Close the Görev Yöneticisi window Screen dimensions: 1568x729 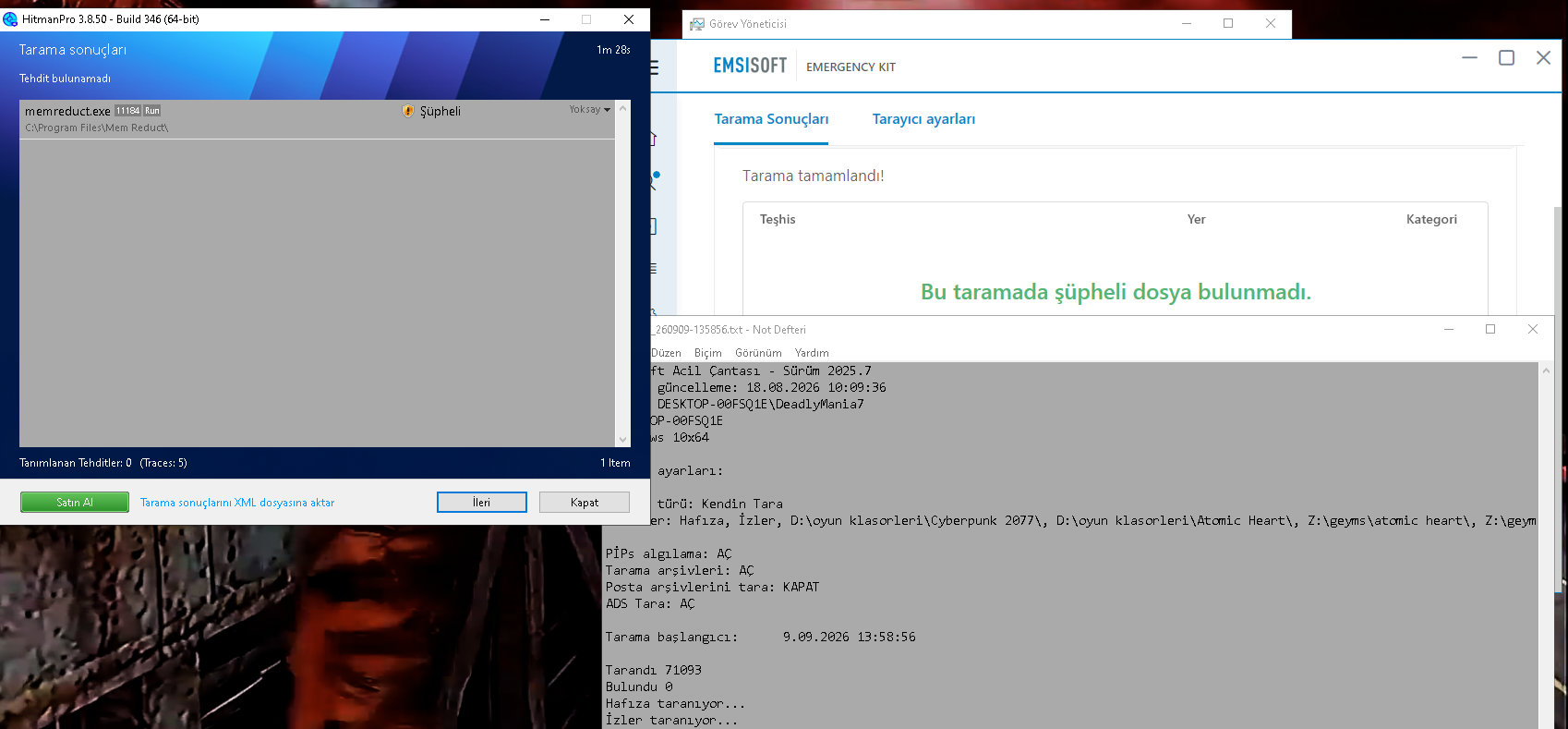click(x=1271, y=24)
